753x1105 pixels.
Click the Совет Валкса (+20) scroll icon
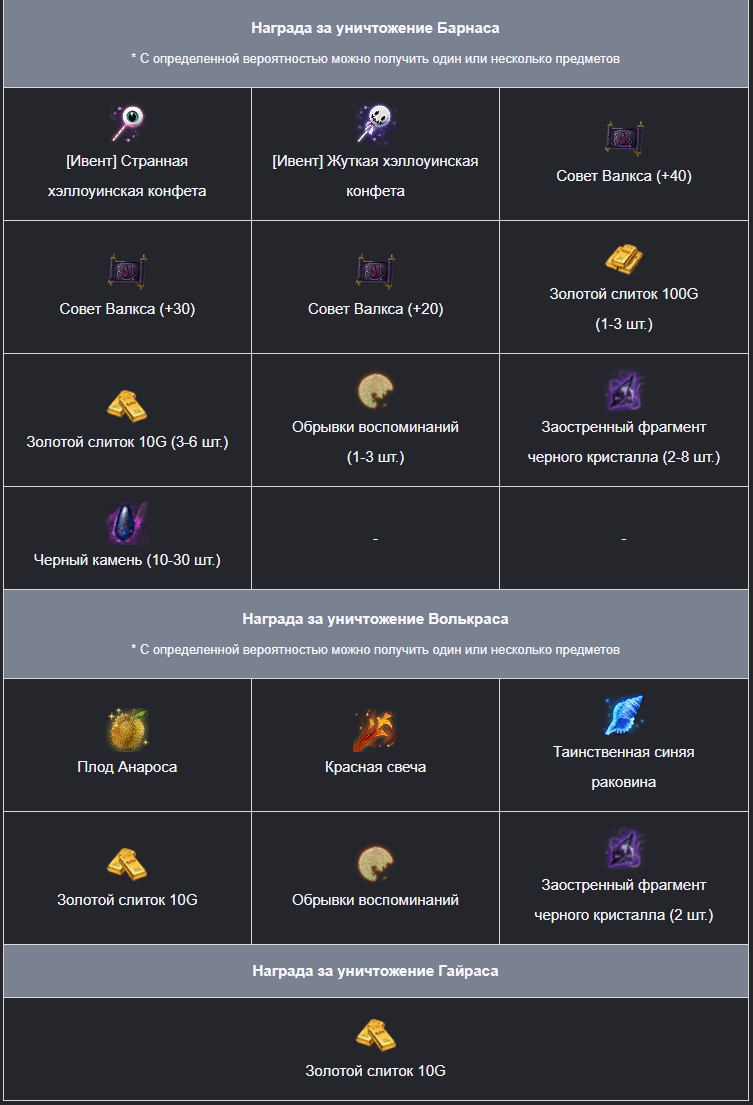(375, 271)
